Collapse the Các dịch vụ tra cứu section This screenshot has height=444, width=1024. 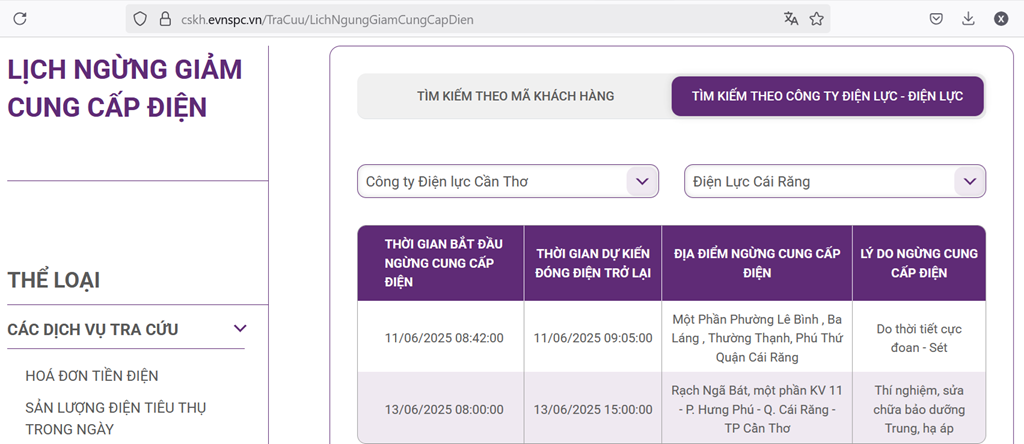tap(239, 329)
